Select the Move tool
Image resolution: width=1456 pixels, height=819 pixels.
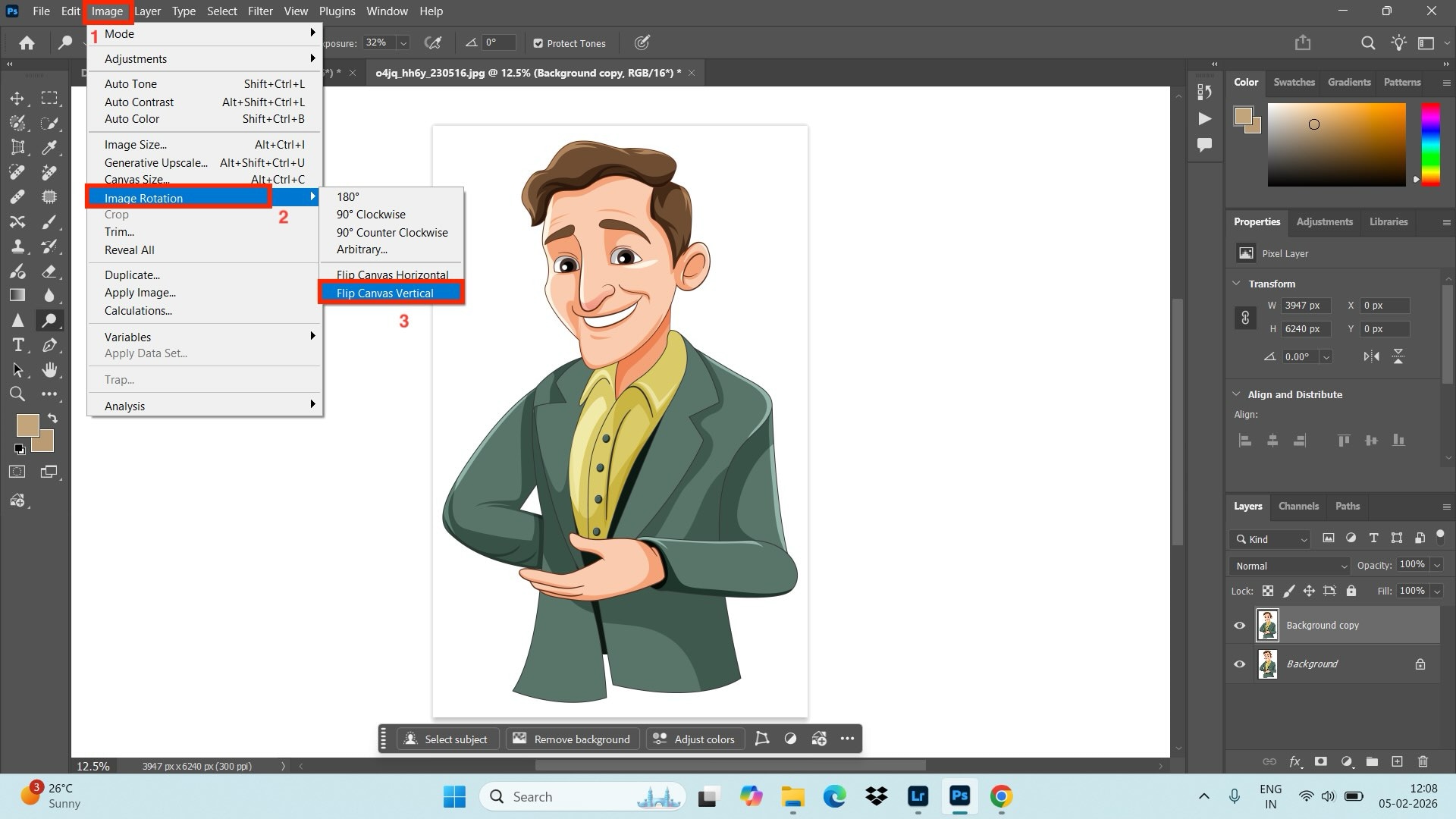point(18,98)
